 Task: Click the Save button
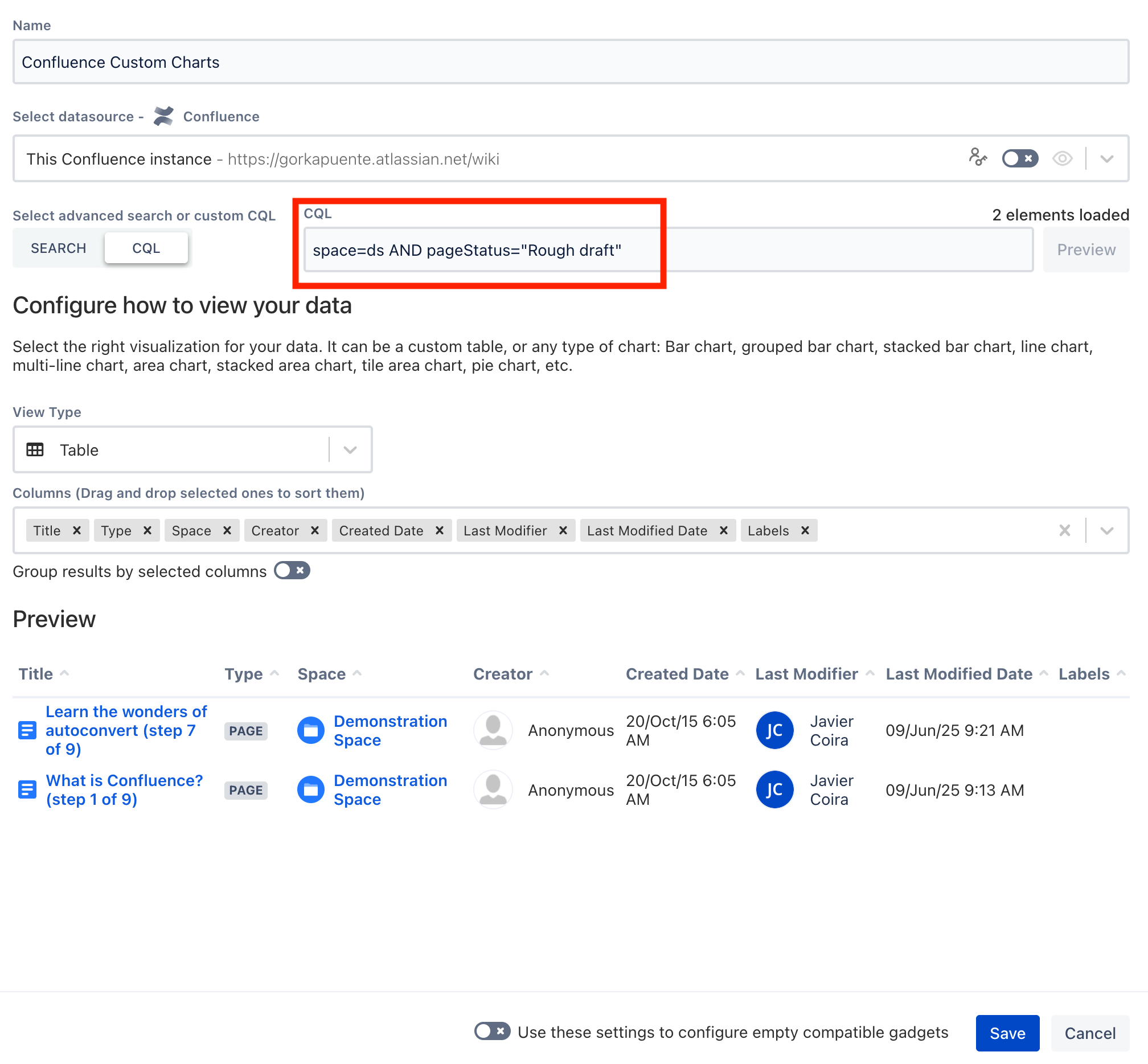point(1007,1032)
